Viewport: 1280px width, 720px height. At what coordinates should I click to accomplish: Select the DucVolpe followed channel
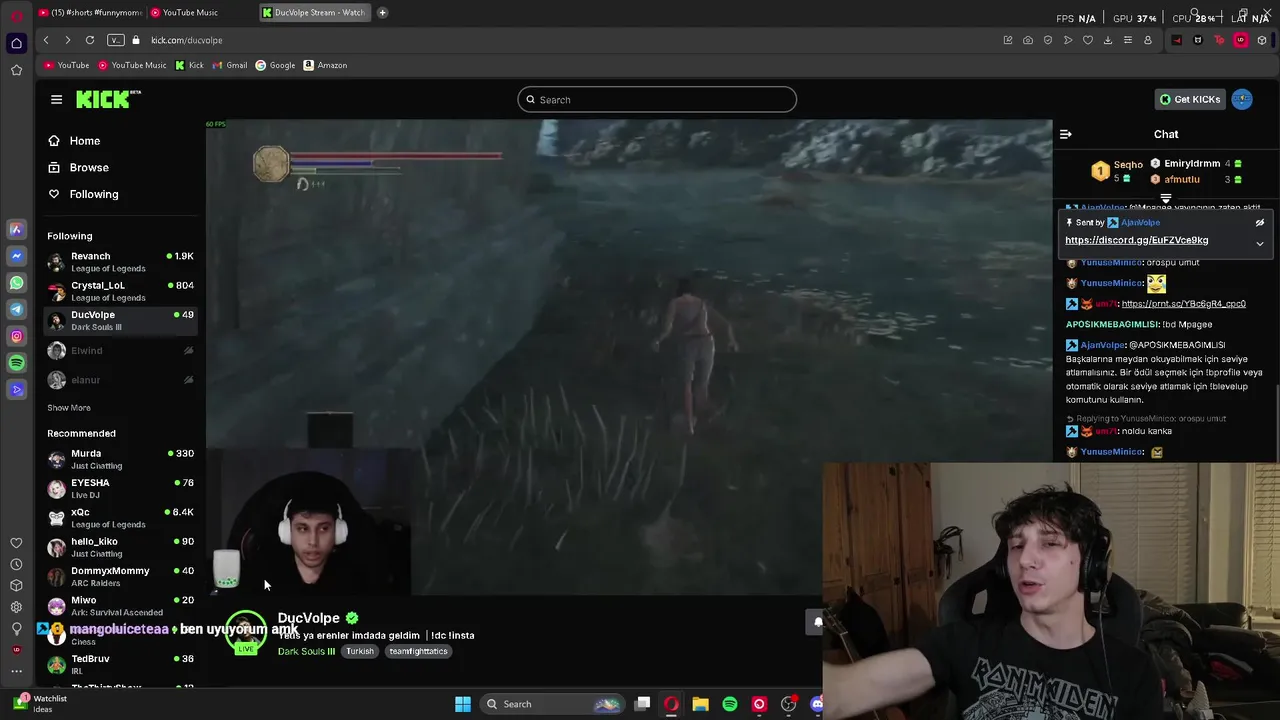[120, 320]
